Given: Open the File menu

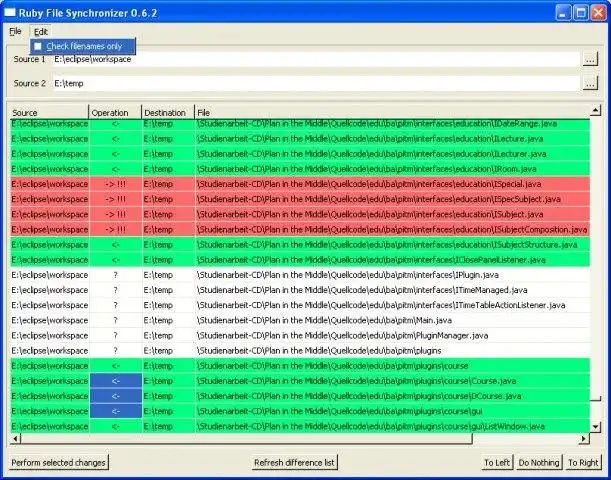Looking at the screenshot, I should pyautogui.click(x=15, y=31).
